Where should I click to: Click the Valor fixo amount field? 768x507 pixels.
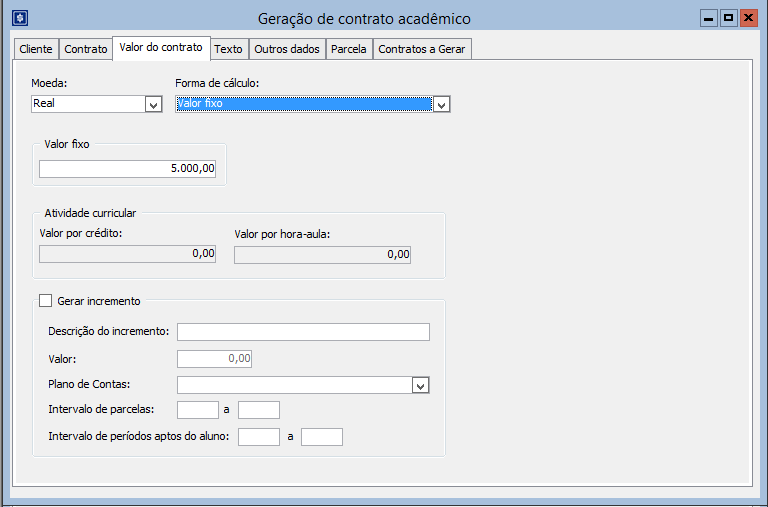point(127,169)
